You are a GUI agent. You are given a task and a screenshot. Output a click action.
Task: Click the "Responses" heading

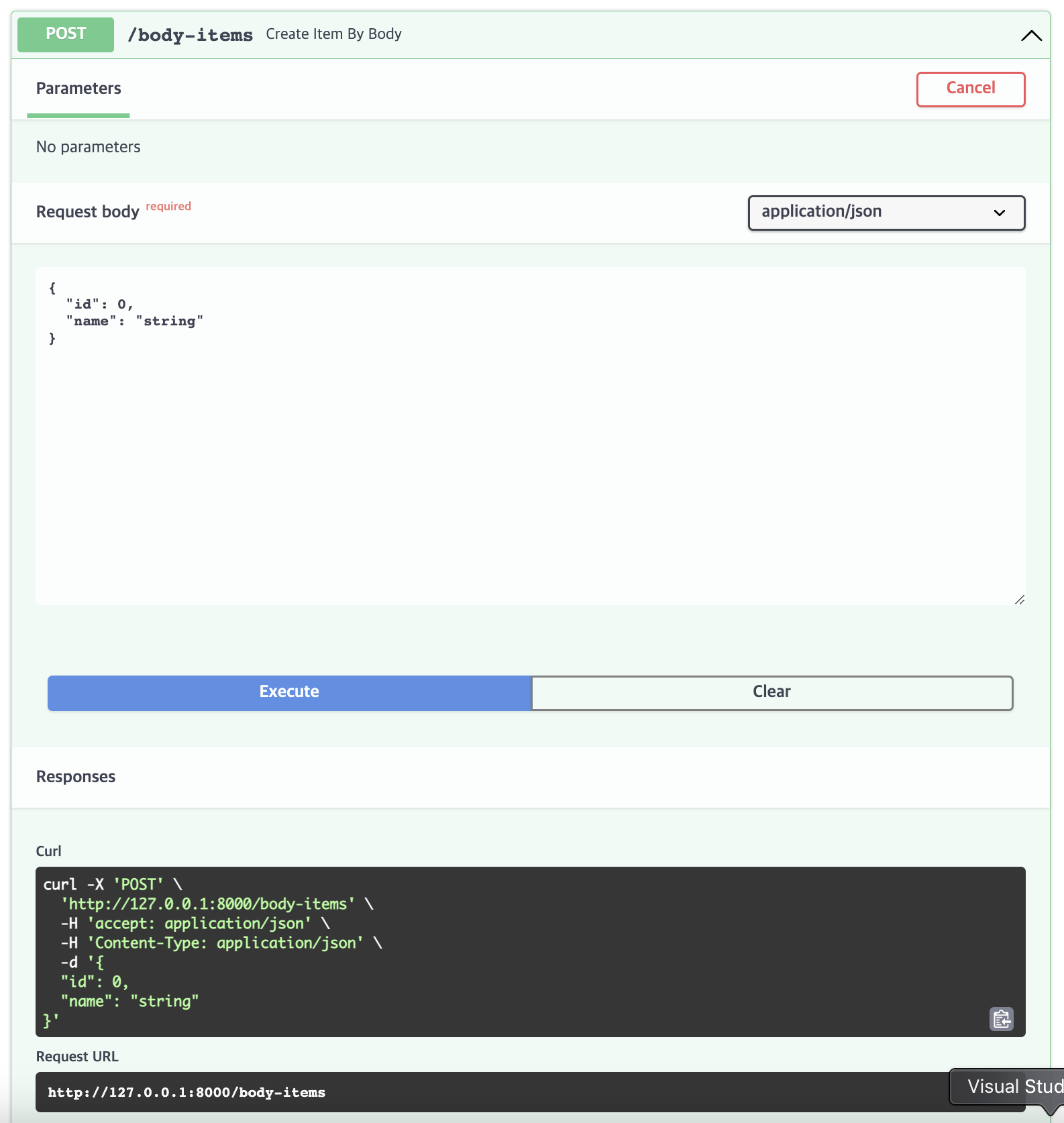(76, 777)
